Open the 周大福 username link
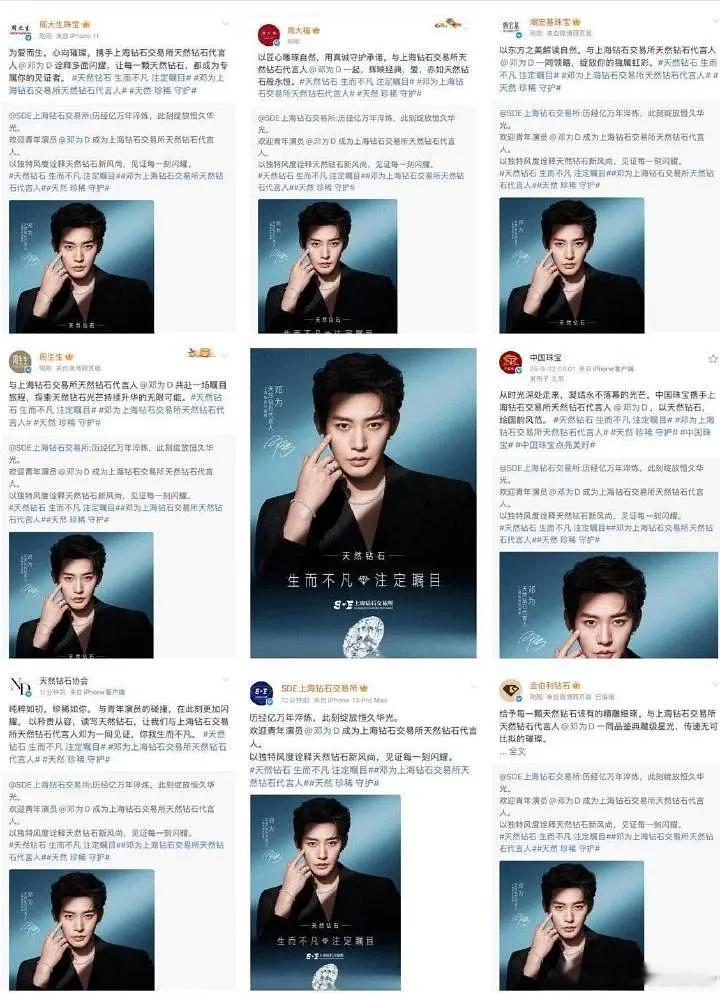Screen dimensions: 720x993 click(x=299, y=30)
